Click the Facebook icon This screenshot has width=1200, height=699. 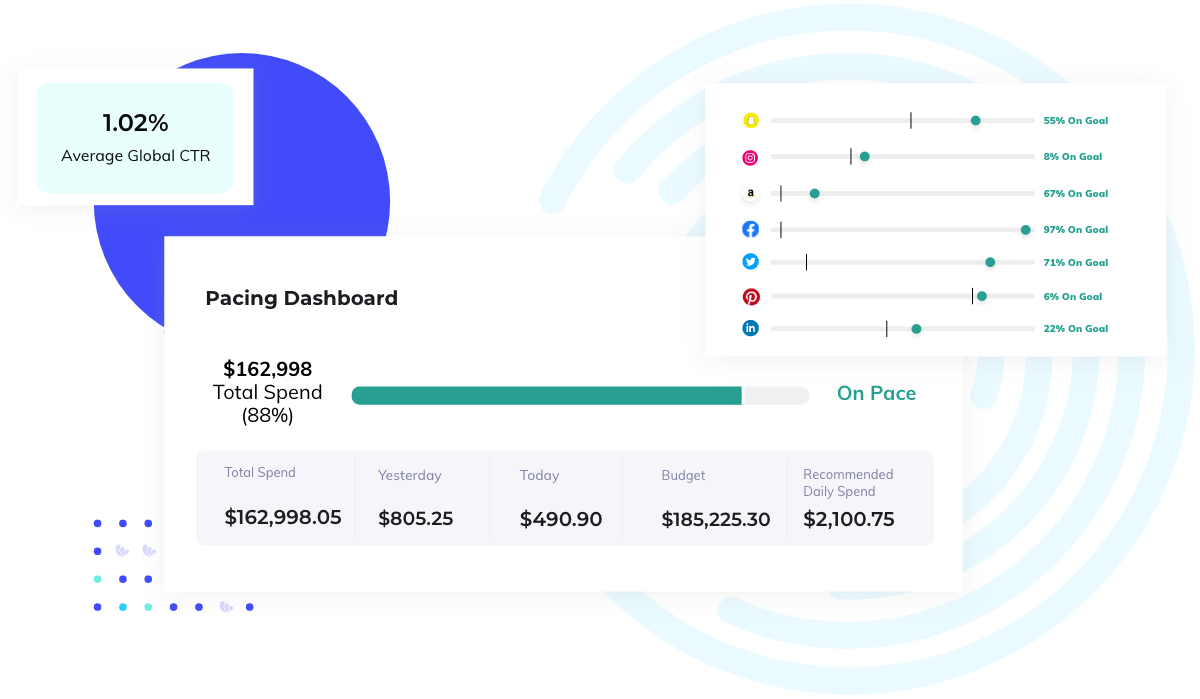(x=751, y=230)
